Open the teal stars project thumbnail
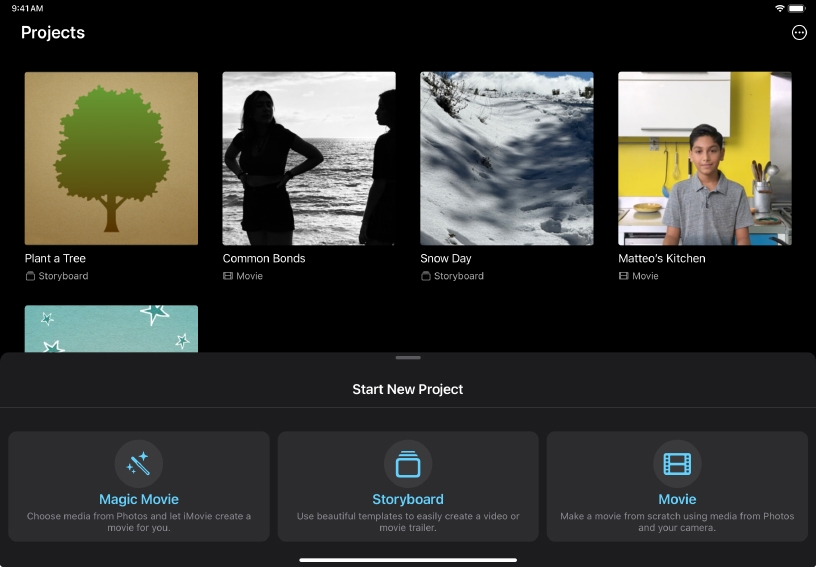816x567 pixels. [111, 328]
